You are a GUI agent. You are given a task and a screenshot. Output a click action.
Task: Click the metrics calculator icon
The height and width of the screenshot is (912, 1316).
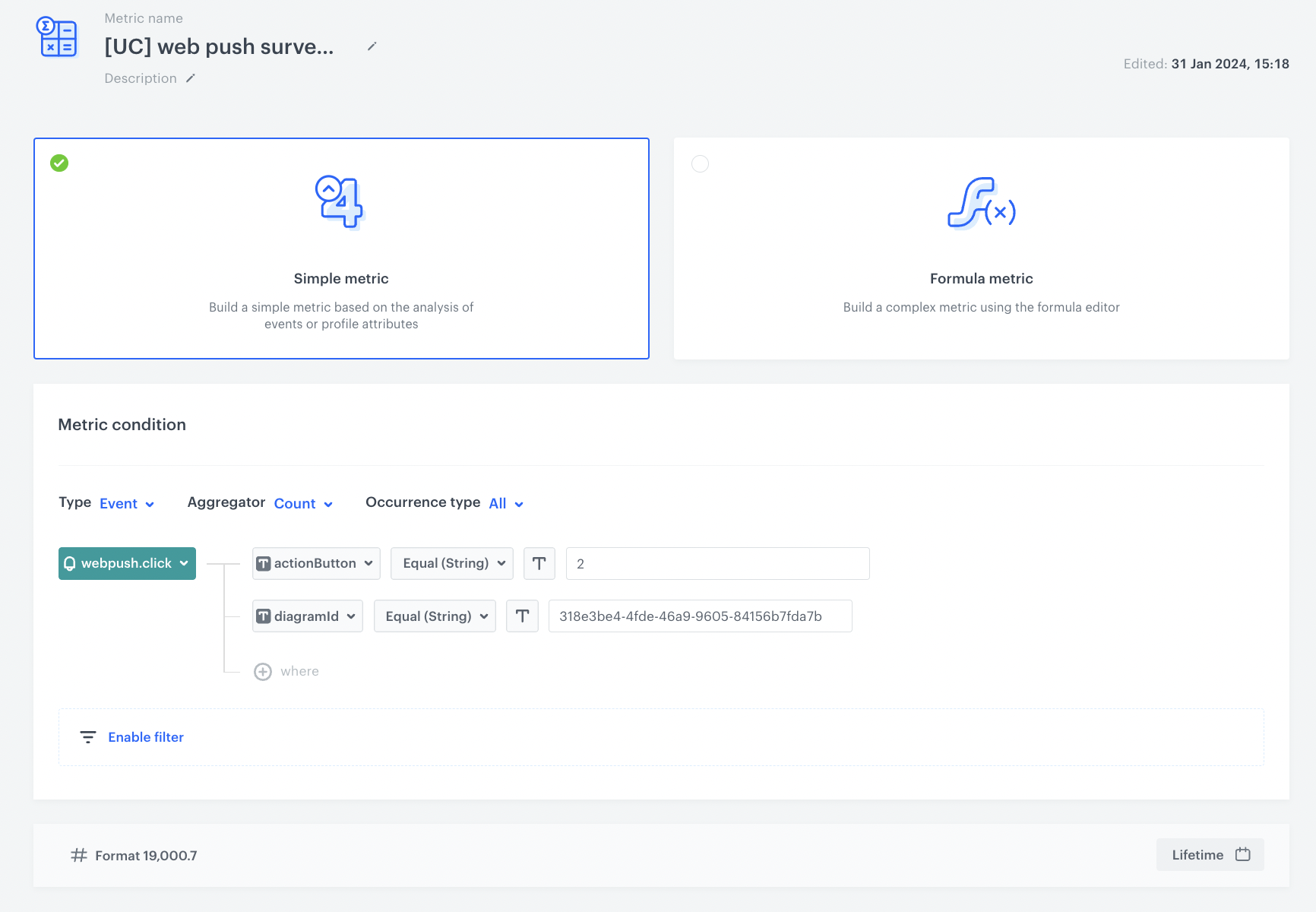click(57, 37)
